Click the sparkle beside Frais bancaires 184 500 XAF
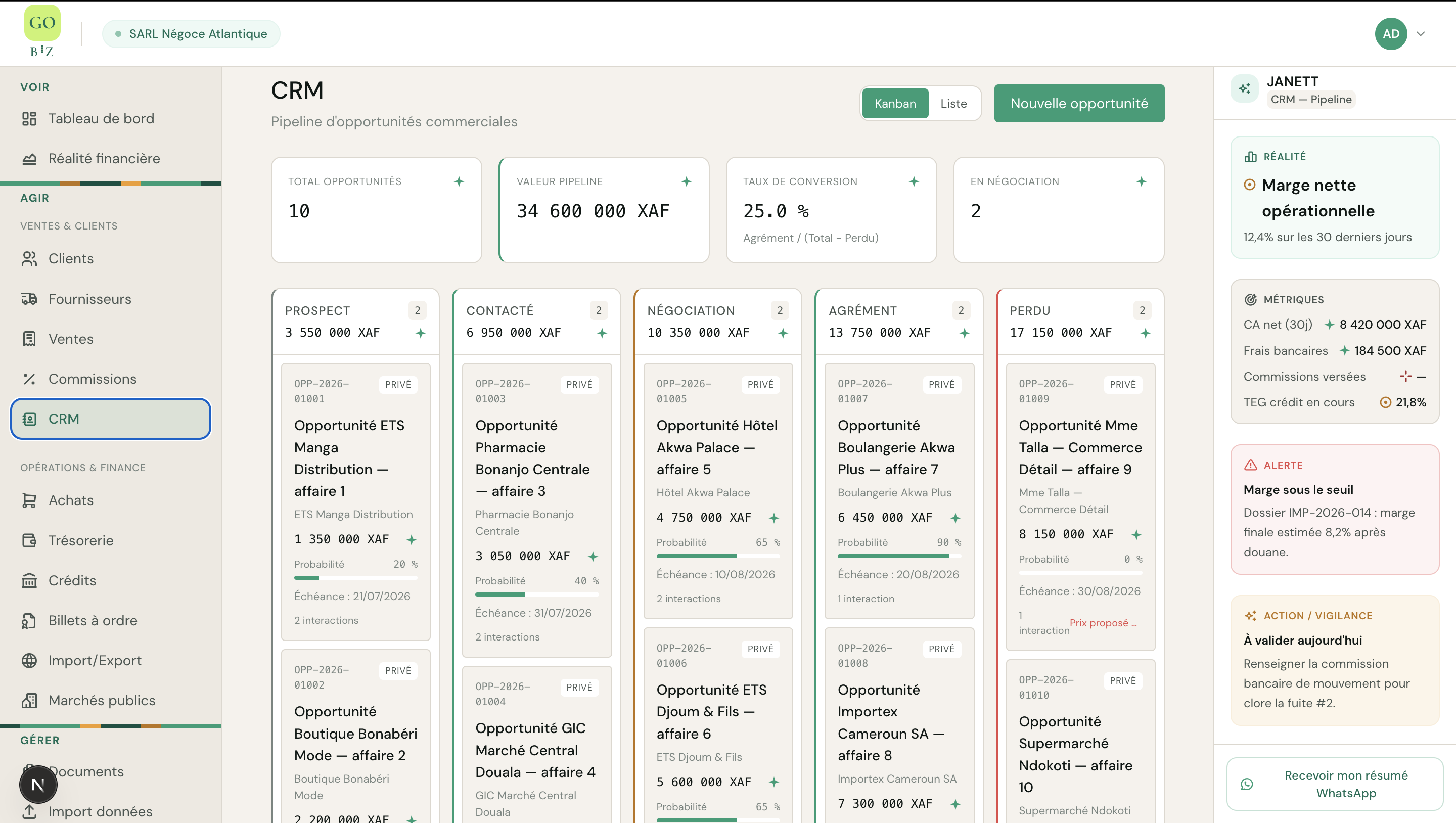Image resolution: width=1456 pixels, height=823 pixels. (x=1345, y=351)
